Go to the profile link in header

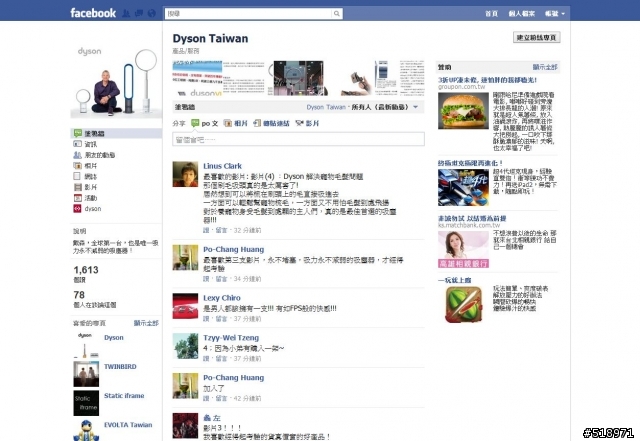(x=521, y=13)
